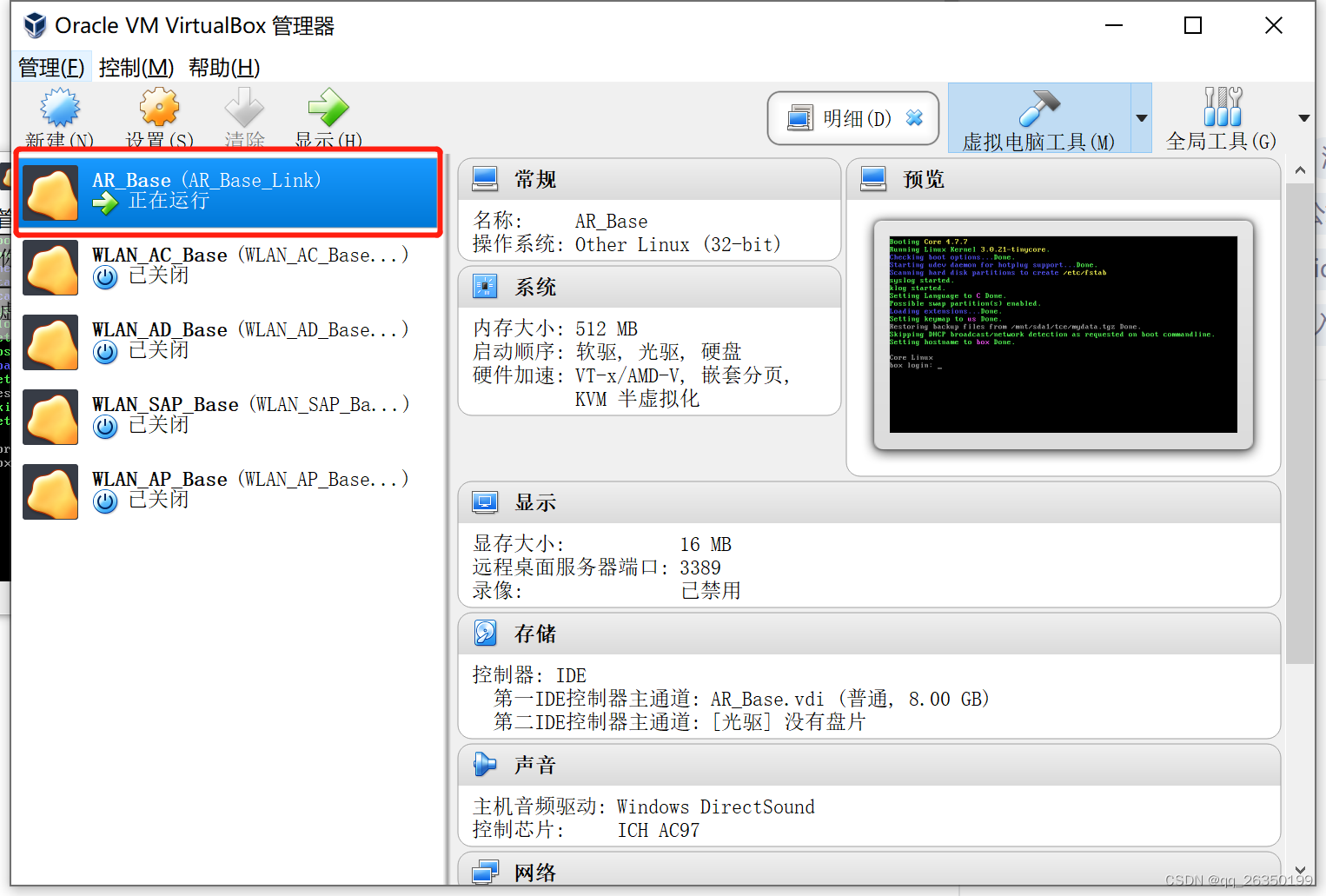Click the VirtualBox logo in title bar
The height and width of the screenshot is (896, 1326).
pyautogui.click(x=35, y=25)
